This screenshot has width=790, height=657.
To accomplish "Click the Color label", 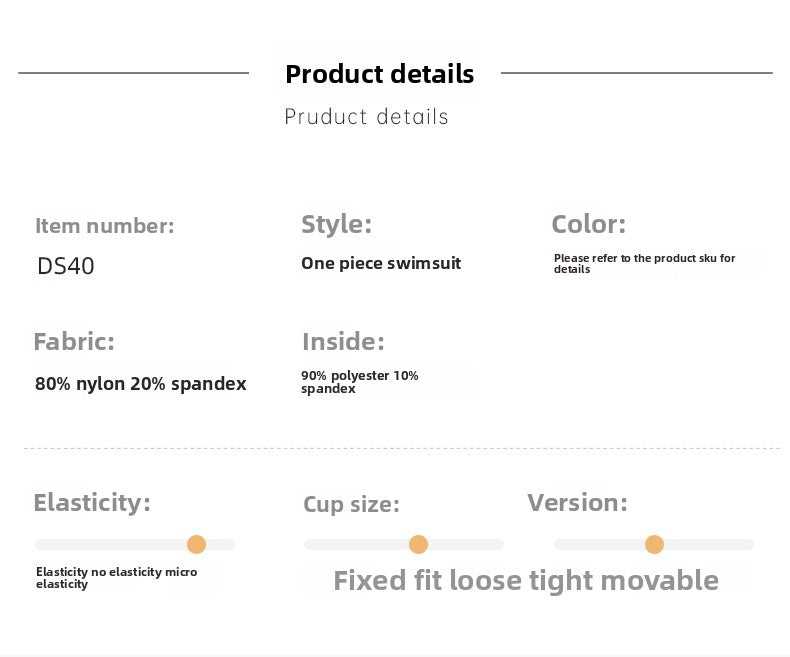I will tap(588, 224).
